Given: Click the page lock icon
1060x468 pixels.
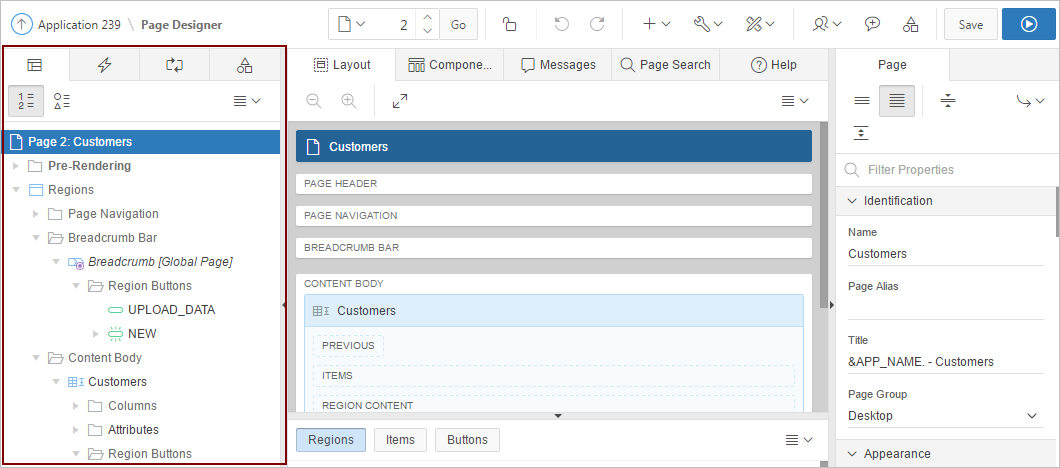Looking at the screenshot, I should pyautogui.click(x=510, y=24).
